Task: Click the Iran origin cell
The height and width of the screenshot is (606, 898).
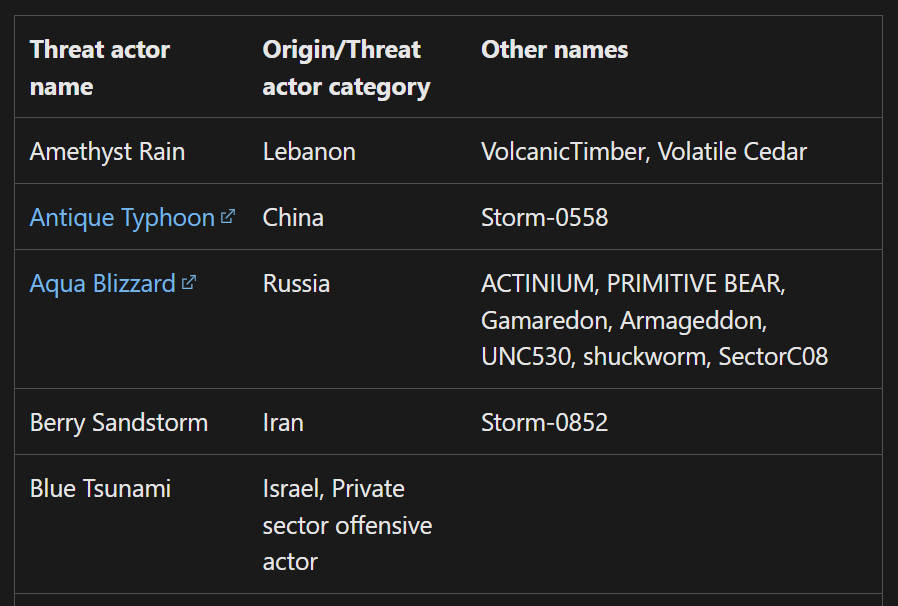Action: [283, 423]
